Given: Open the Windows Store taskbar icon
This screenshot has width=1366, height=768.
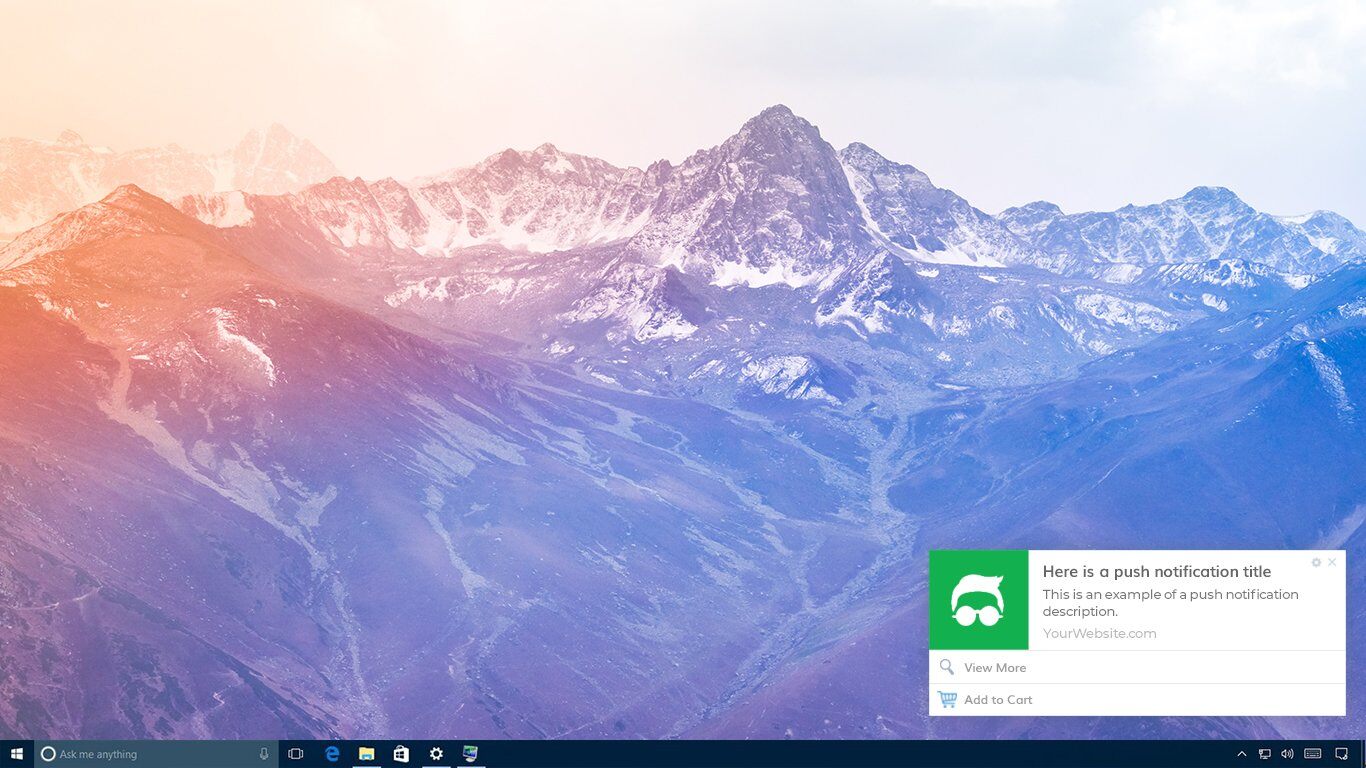Looking at the screenshot, I should [401, 754].
